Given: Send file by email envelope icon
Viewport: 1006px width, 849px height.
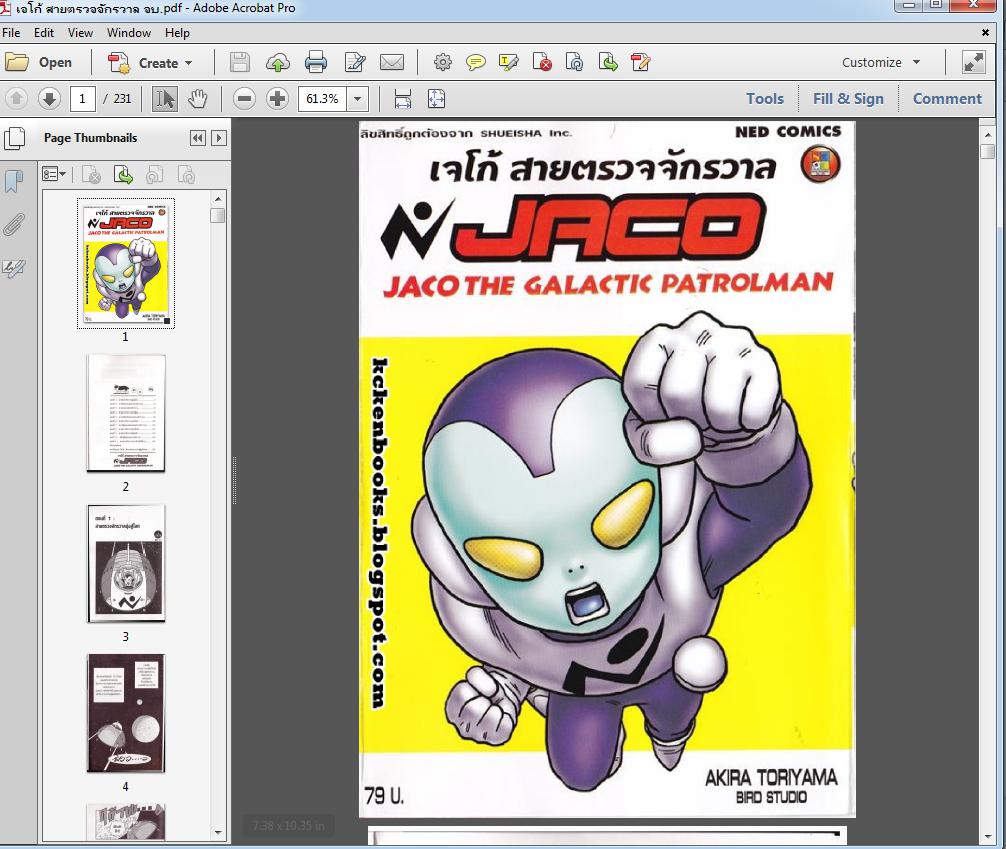Looking at the screenshot, I should 392,62.
